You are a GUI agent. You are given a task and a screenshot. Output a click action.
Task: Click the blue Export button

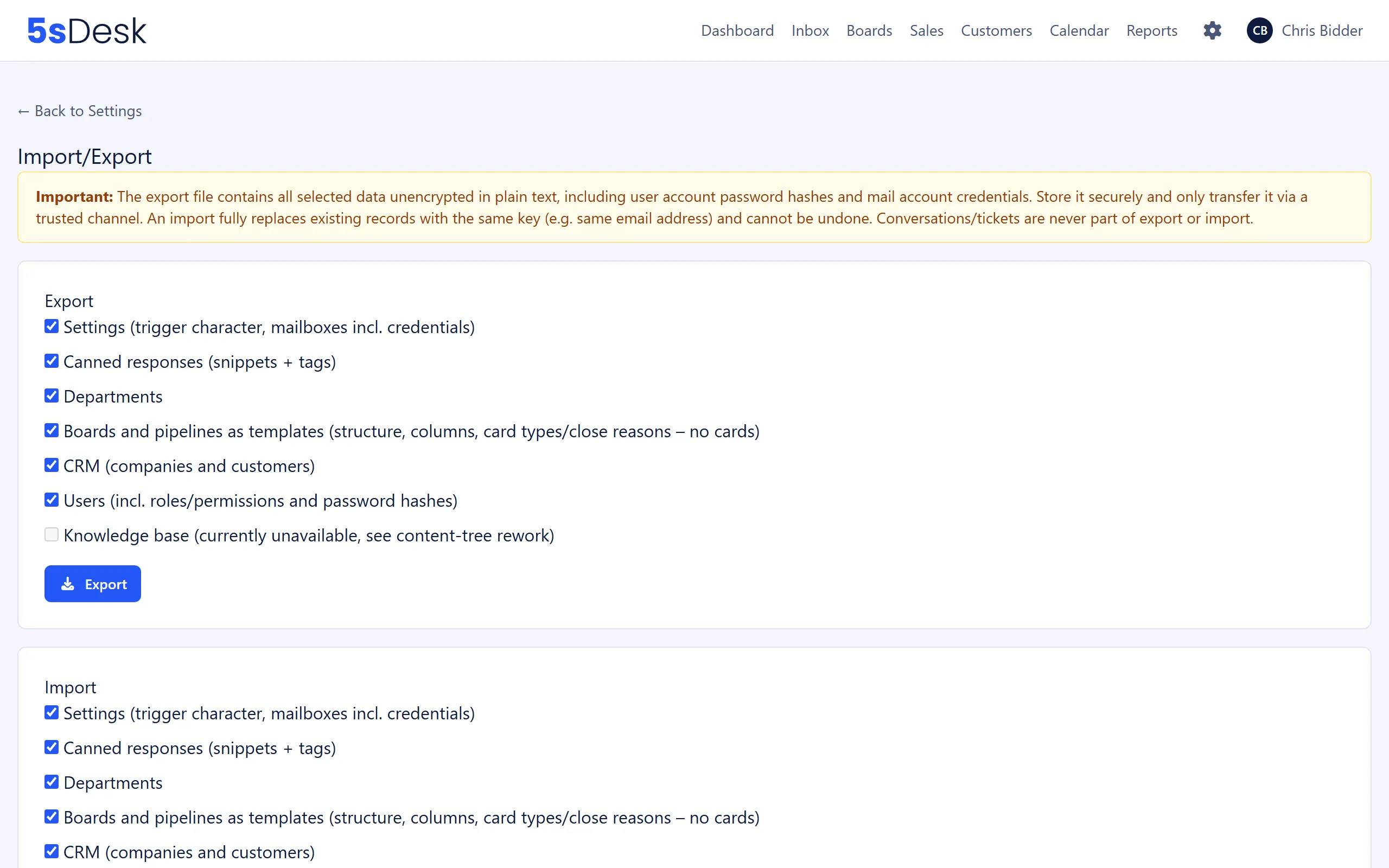click(x=92, y=584)
